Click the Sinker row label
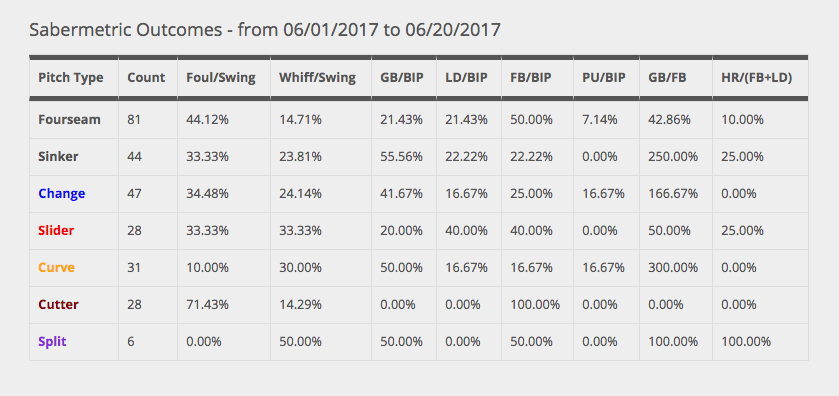Screen dimensions: 839x396 click(x=58, y=156)
